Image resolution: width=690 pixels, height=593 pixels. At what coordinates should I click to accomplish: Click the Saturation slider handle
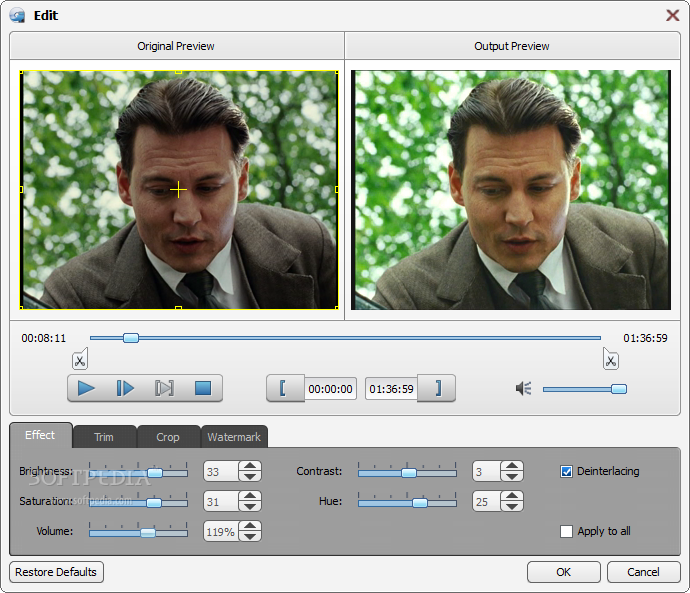(154, 503)
